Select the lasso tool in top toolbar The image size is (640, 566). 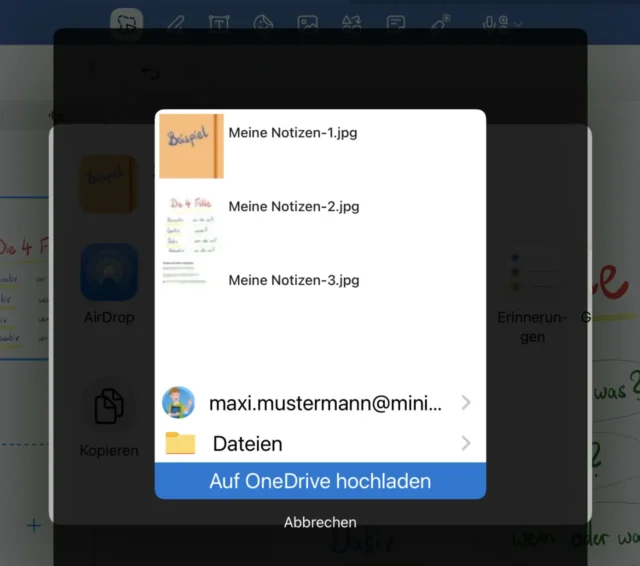point(126,22)
